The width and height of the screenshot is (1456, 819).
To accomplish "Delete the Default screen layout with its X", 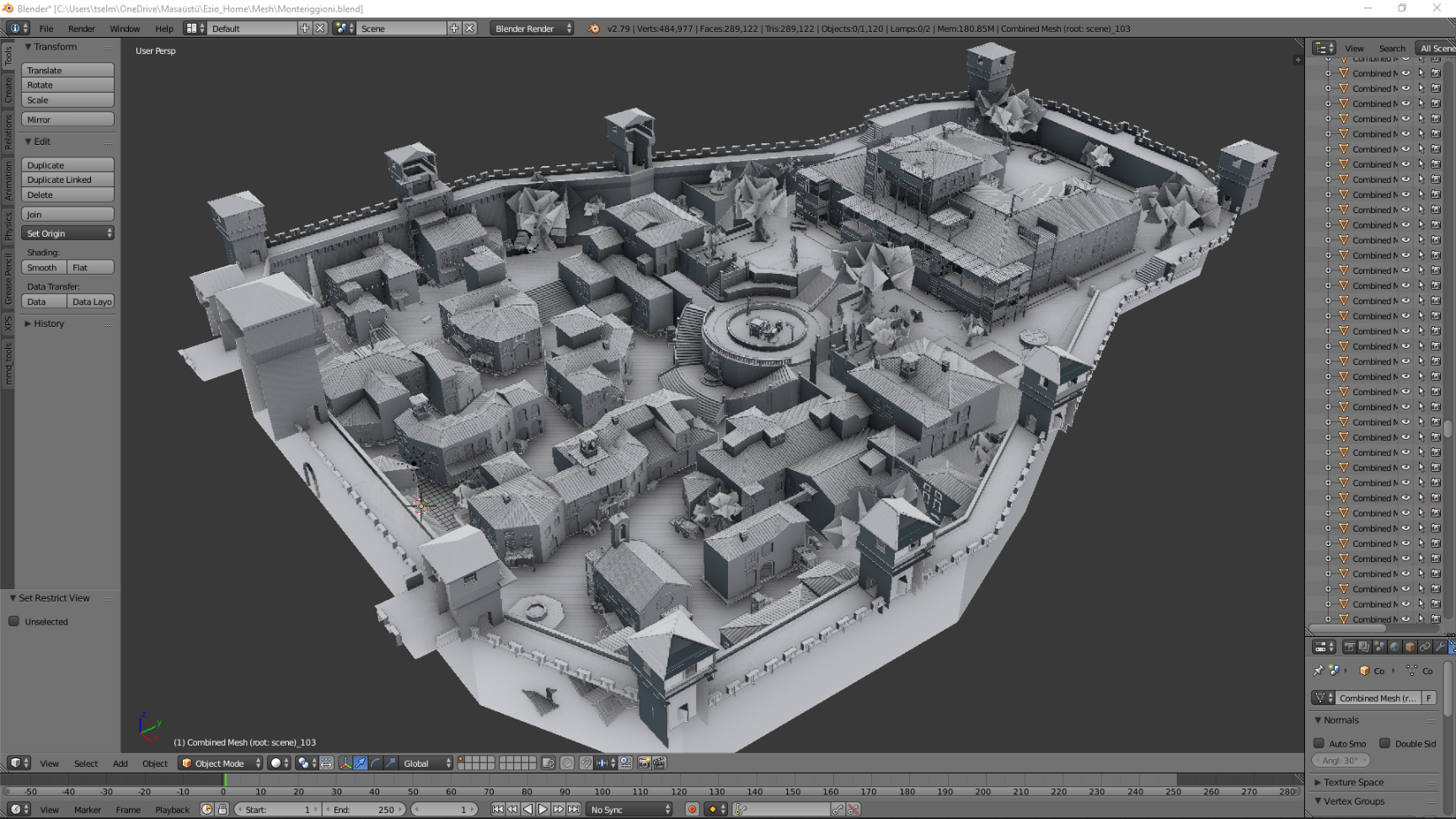I will [x=320, y=28].
